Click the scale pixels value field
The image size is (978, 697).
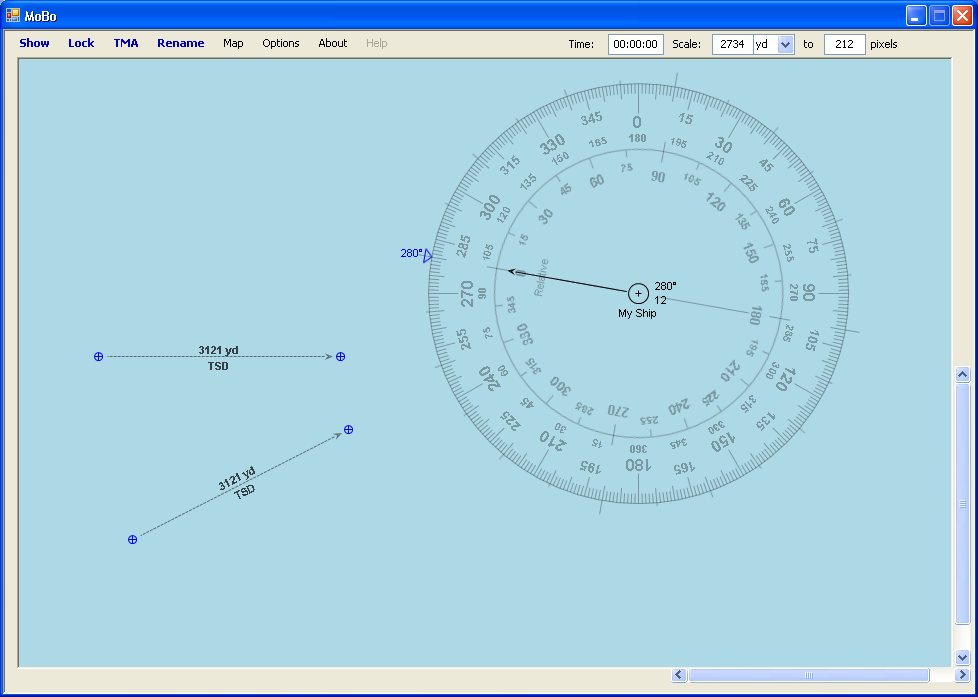point(844,44)
